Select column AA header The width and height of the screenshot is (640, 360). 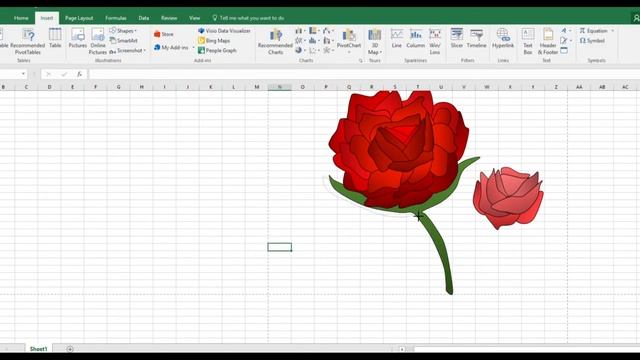579,87
